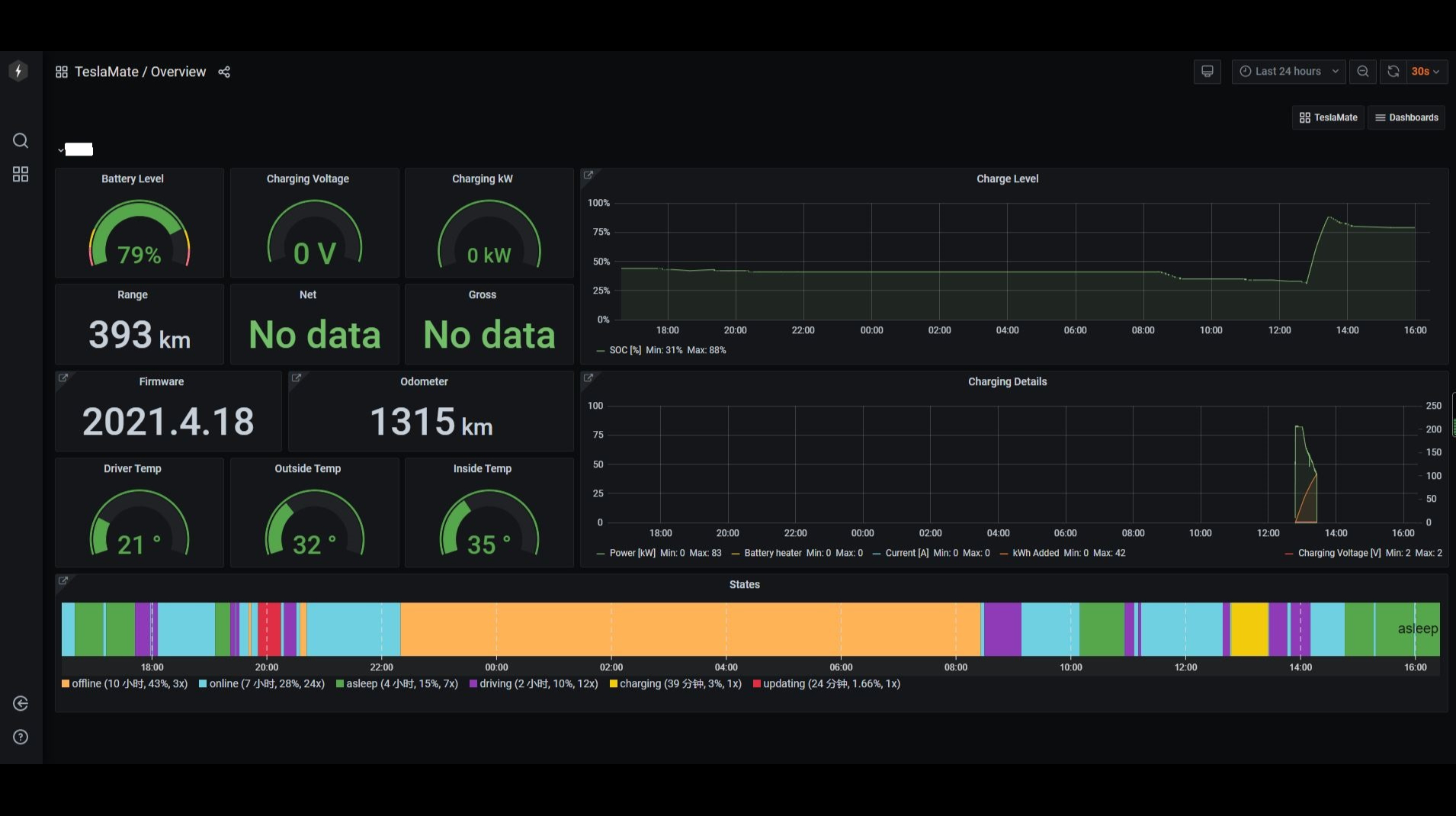Toggle Battery heater series in legend
The width and height of the screenshot is (1456, 816).
point(772,553)
